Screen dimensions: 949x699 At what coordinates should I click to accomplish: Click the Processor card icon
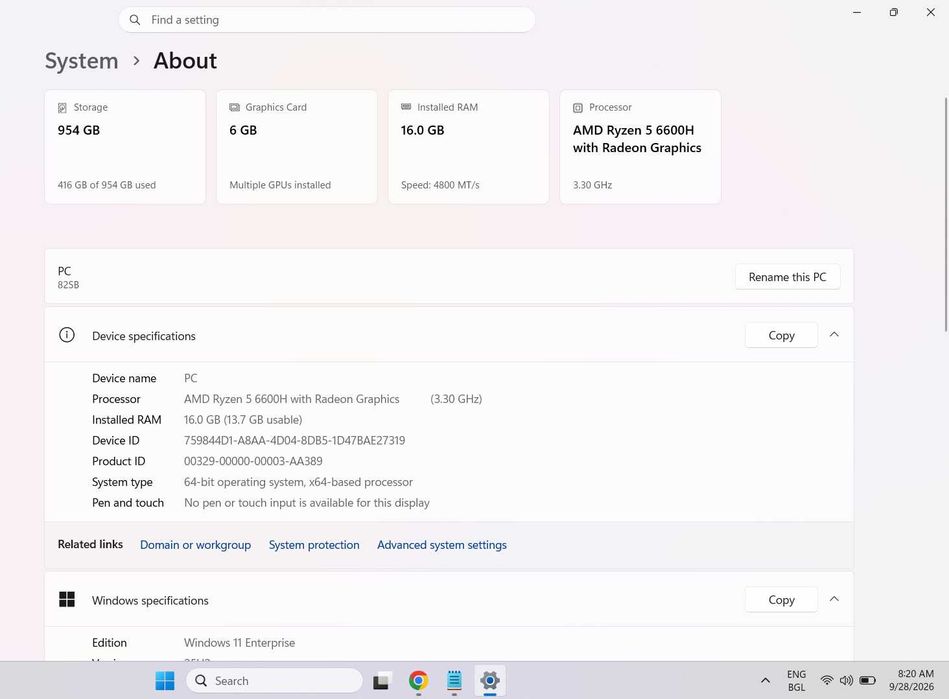[578, 108]
